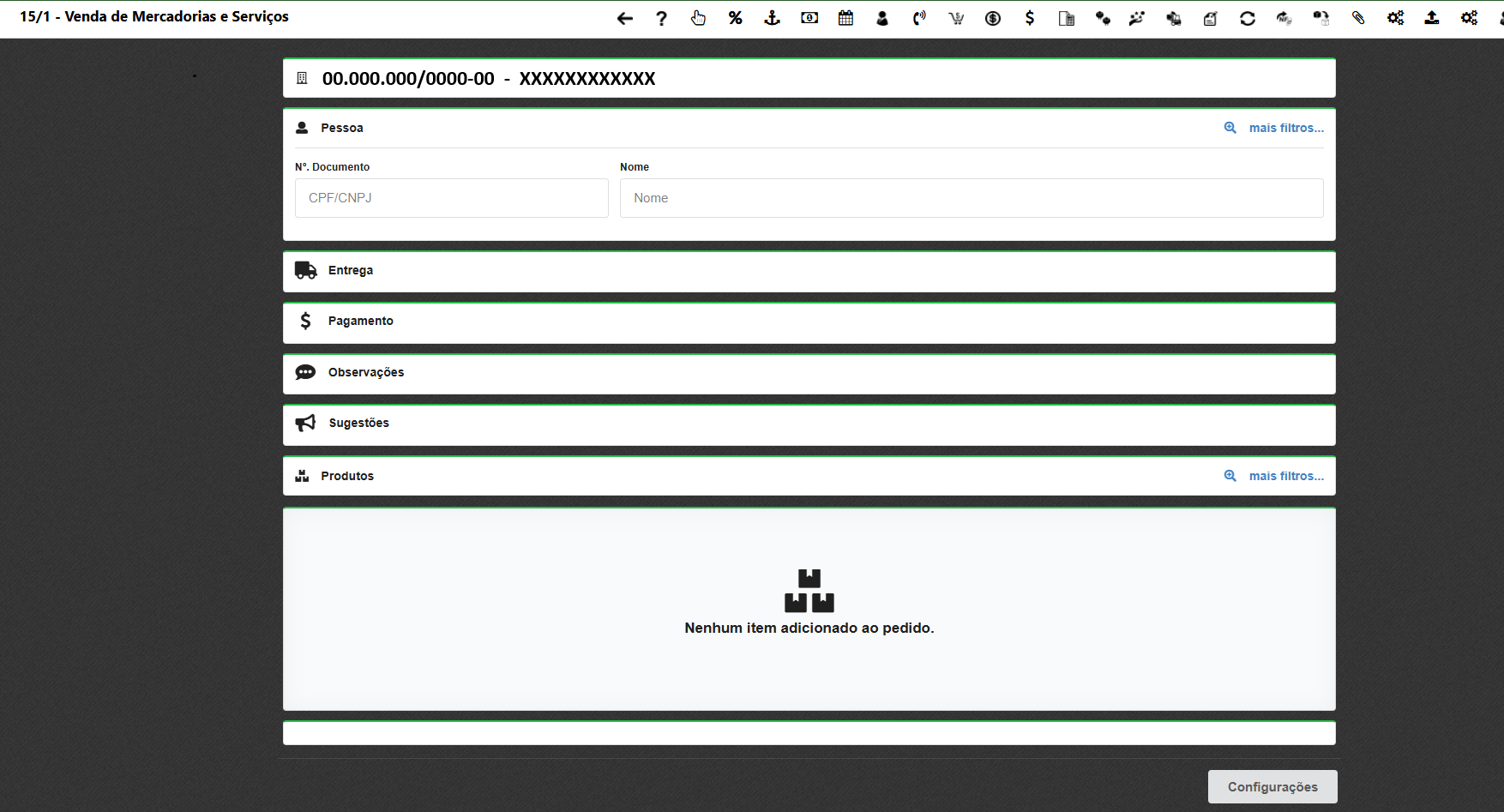Click the back arrow in the toolbar
The width and height of the screenshot is (1504, 812).
(x=624, y=18)
